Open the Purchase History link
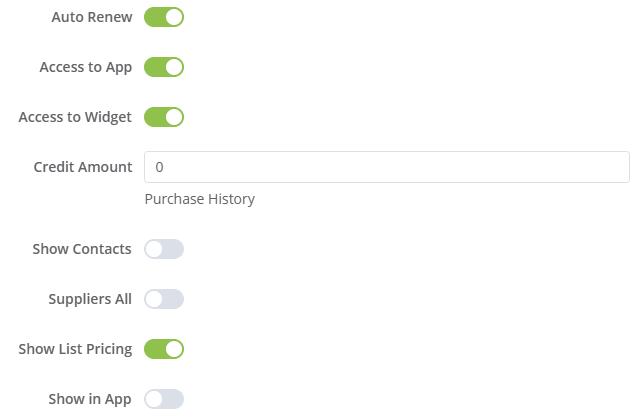642x418 pixels. pyautogui.click(x=200, y=199)
